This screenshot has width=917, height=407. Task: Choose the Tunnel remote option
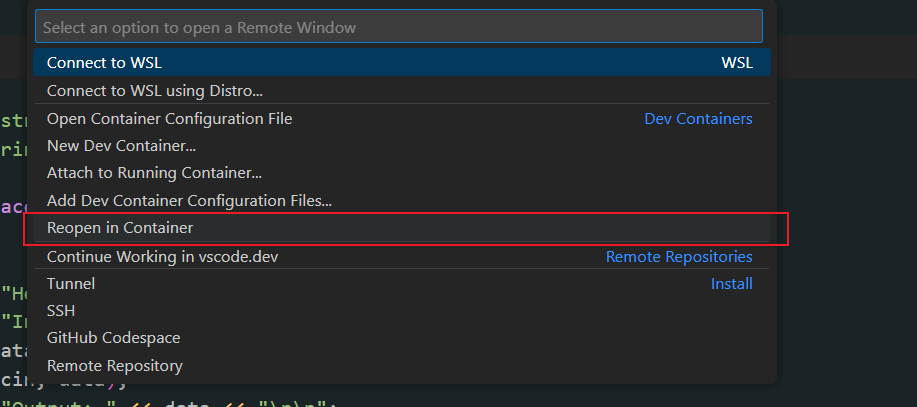[71, 284]
